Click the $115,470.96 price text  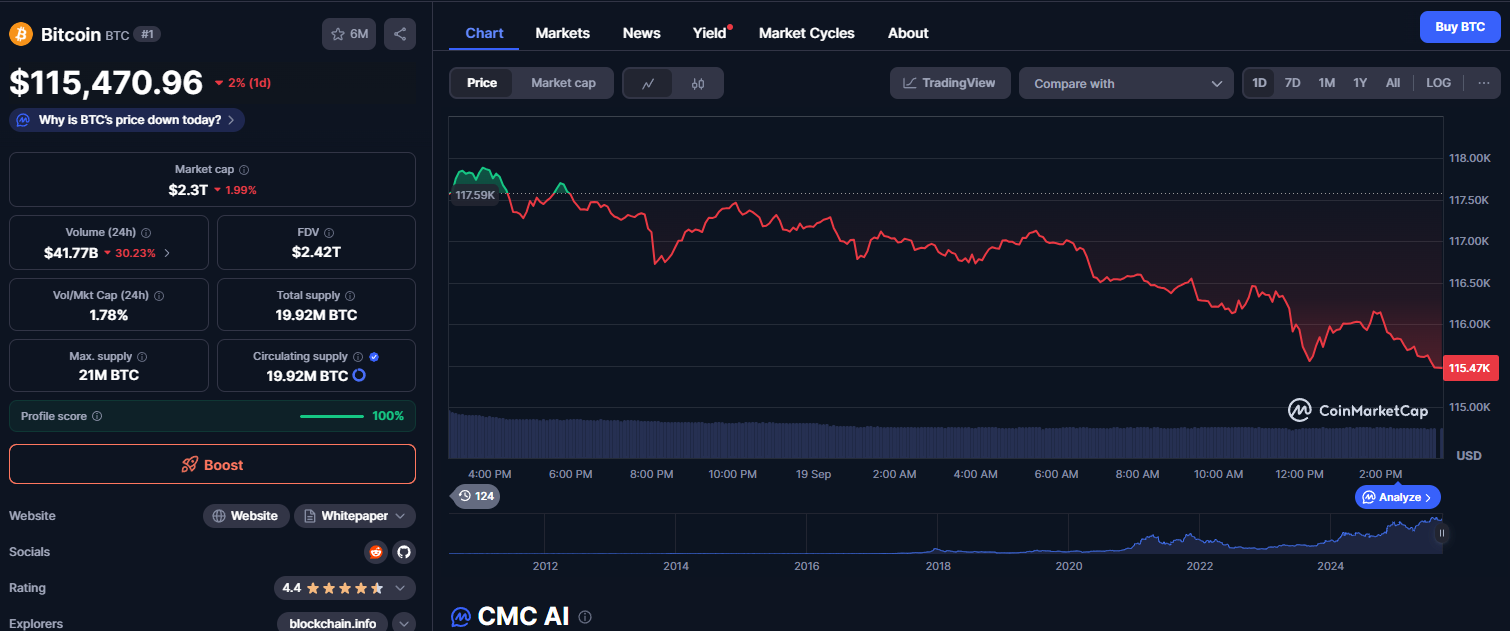[x=106, y=82]
